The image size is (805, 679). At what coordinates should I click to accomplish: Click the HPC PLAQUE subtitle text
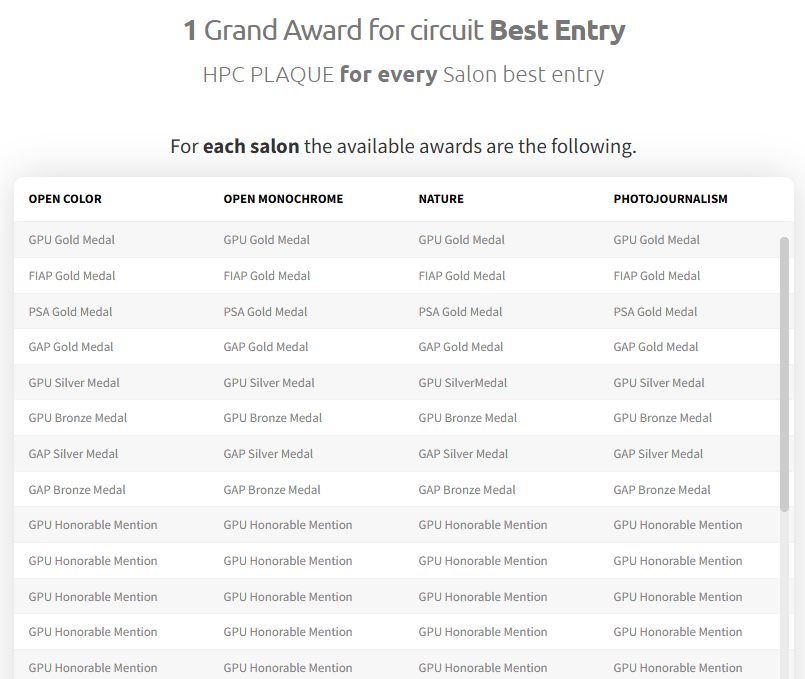pyautogui.click(x=404, y=74)
